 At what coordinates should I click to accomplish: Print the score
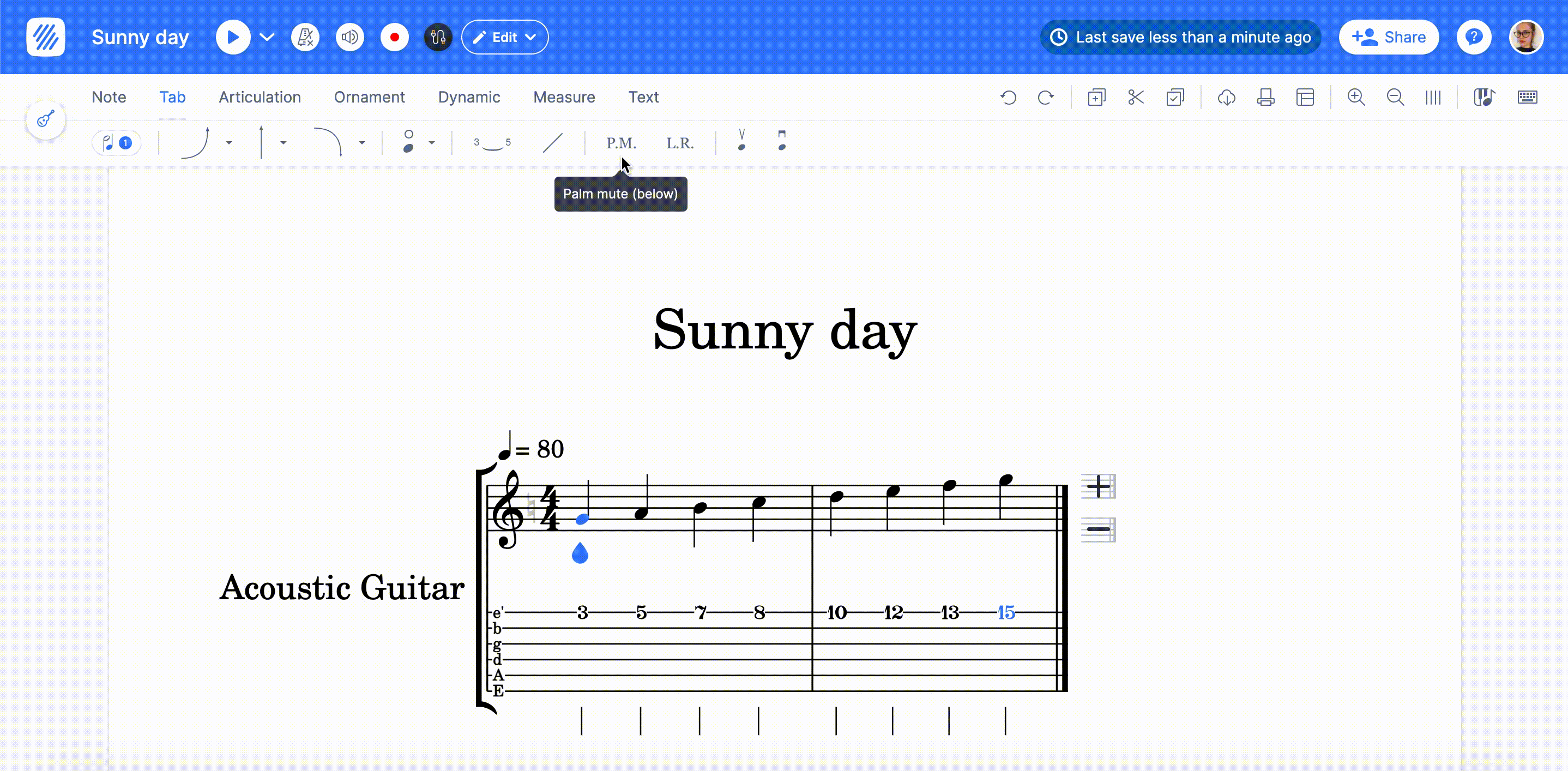pos(1265,98)
